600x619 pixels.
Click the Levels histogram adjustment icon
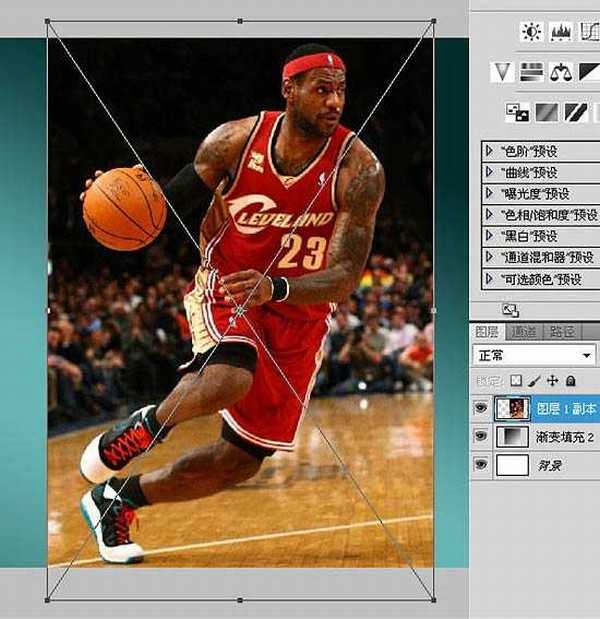click(x=560, y=32)
